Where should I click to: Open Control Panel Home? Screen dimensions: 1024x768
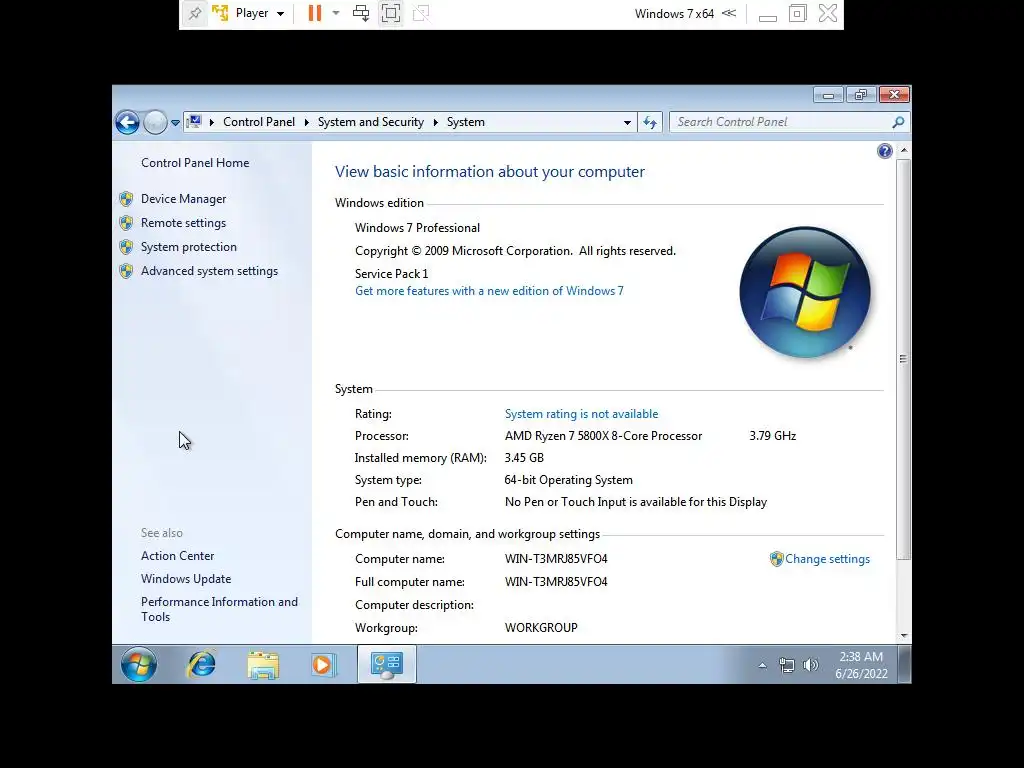(x=195, y=163)
